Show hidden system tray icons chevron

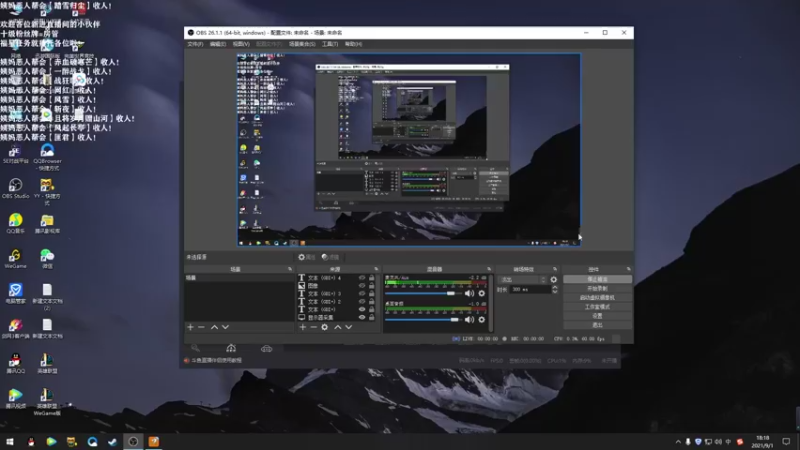click(678, 442)
